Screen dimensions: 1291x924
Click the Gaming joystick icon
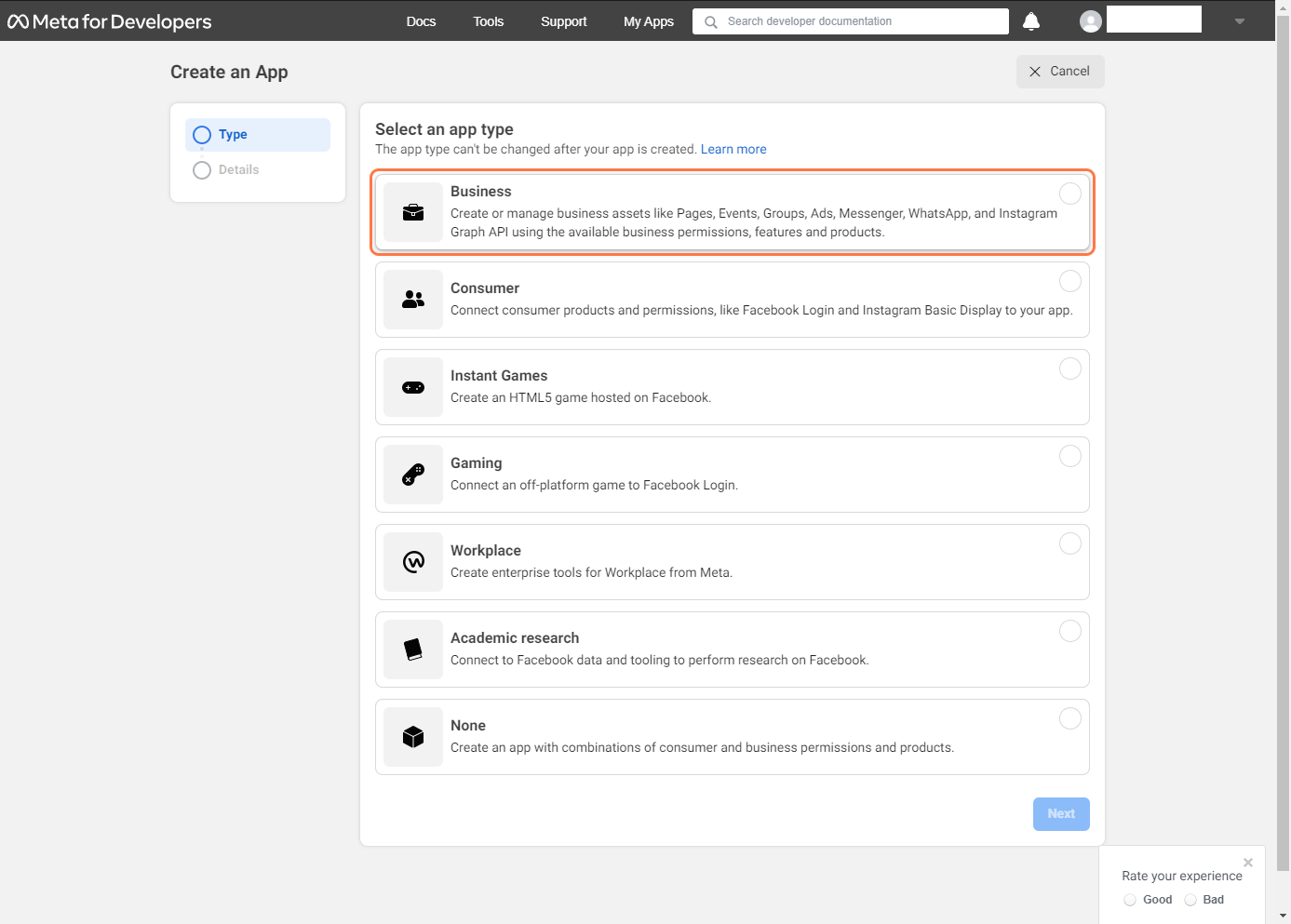click(413, 475)
